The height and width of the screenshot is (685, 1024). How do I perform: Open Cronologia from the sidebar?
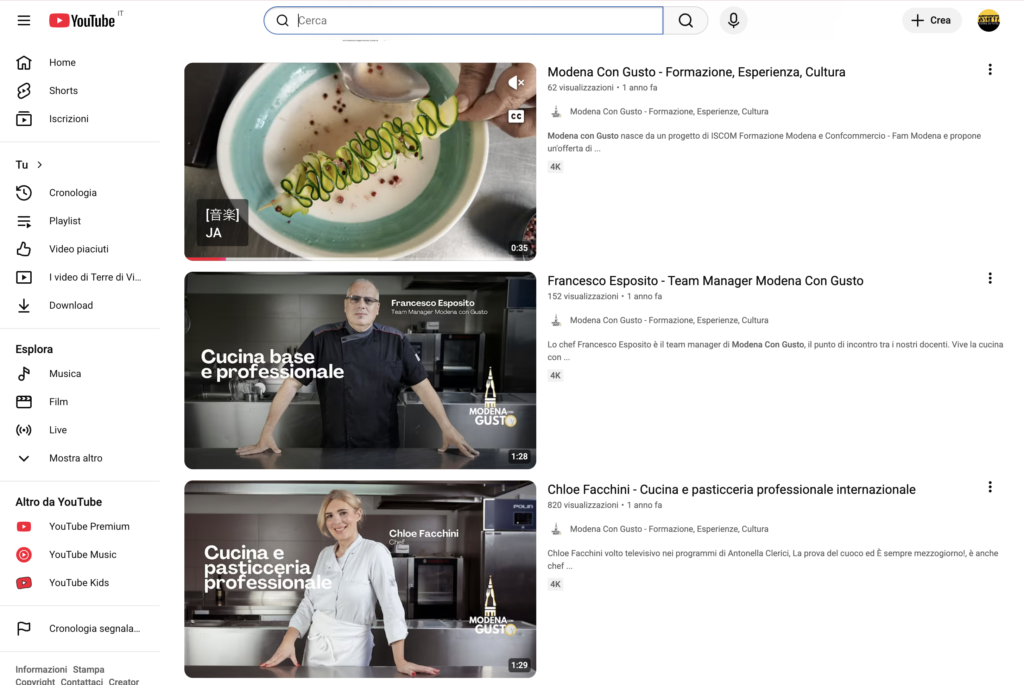(72, 193)
